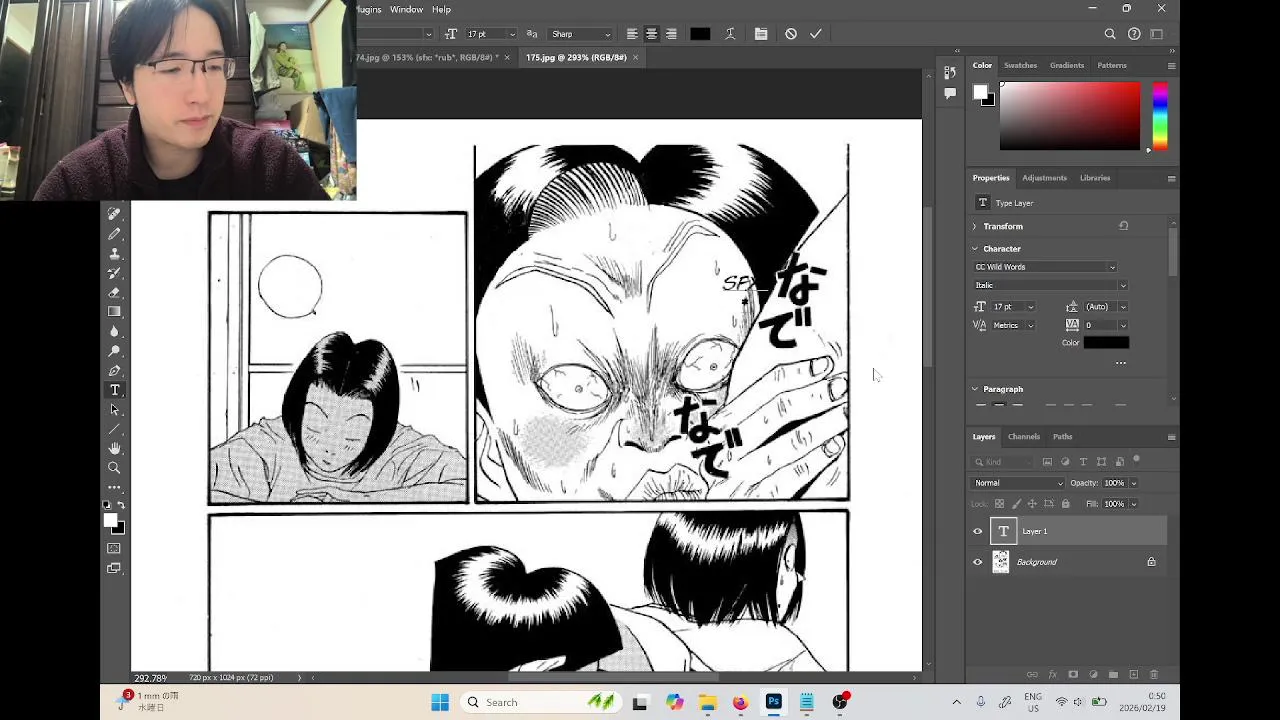Open layer Fill dropdown arrow

click(x=1133, y=504)
